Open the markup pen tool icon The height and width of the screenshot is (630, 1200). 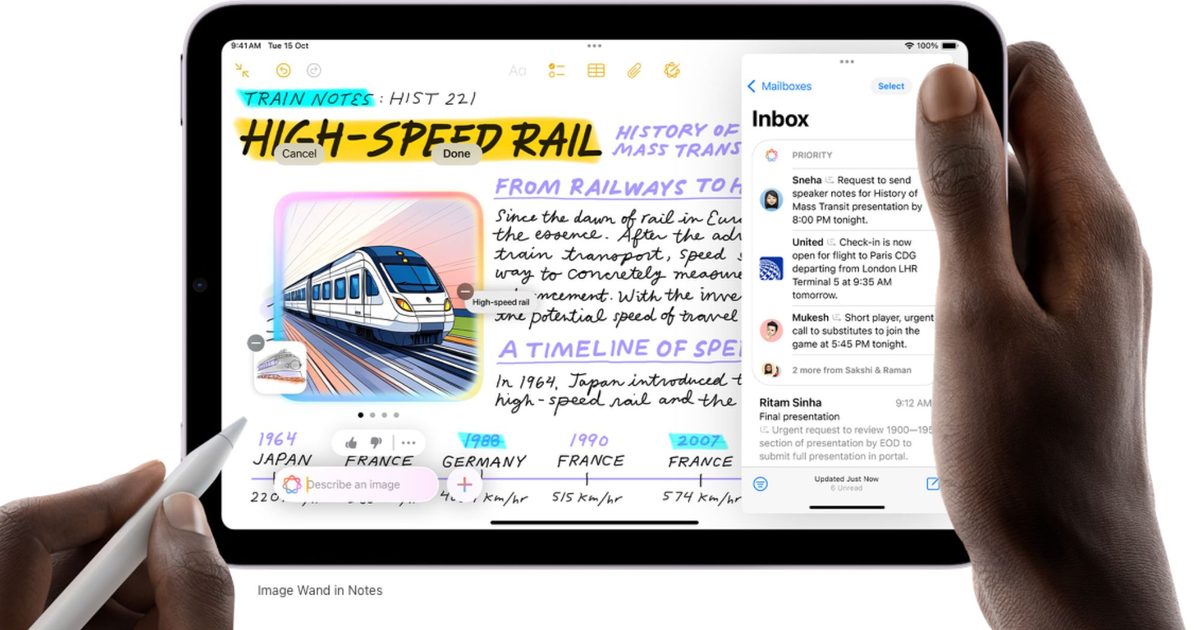[x=672, y=70]
